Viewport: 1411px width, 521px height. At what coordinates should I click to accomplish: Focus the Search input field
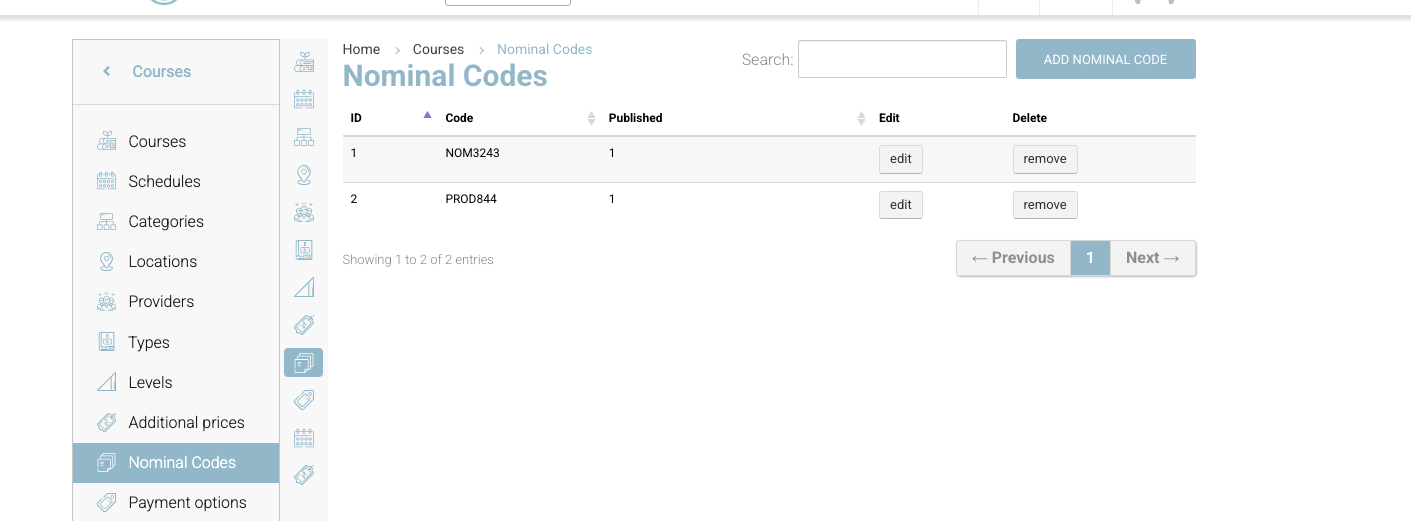tap(901, 59)
